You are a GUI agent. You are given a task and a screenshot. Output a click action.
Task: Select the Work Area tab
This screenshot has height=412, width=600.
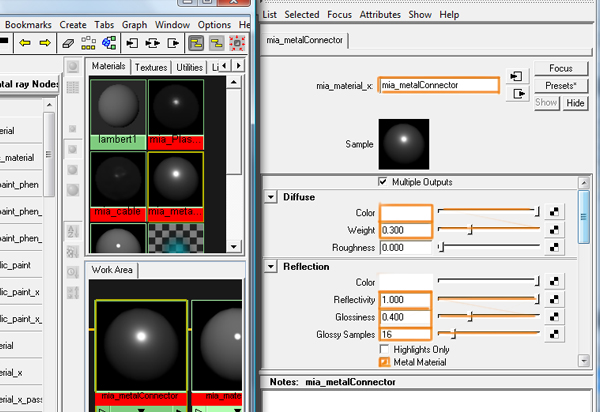point(112,270)
